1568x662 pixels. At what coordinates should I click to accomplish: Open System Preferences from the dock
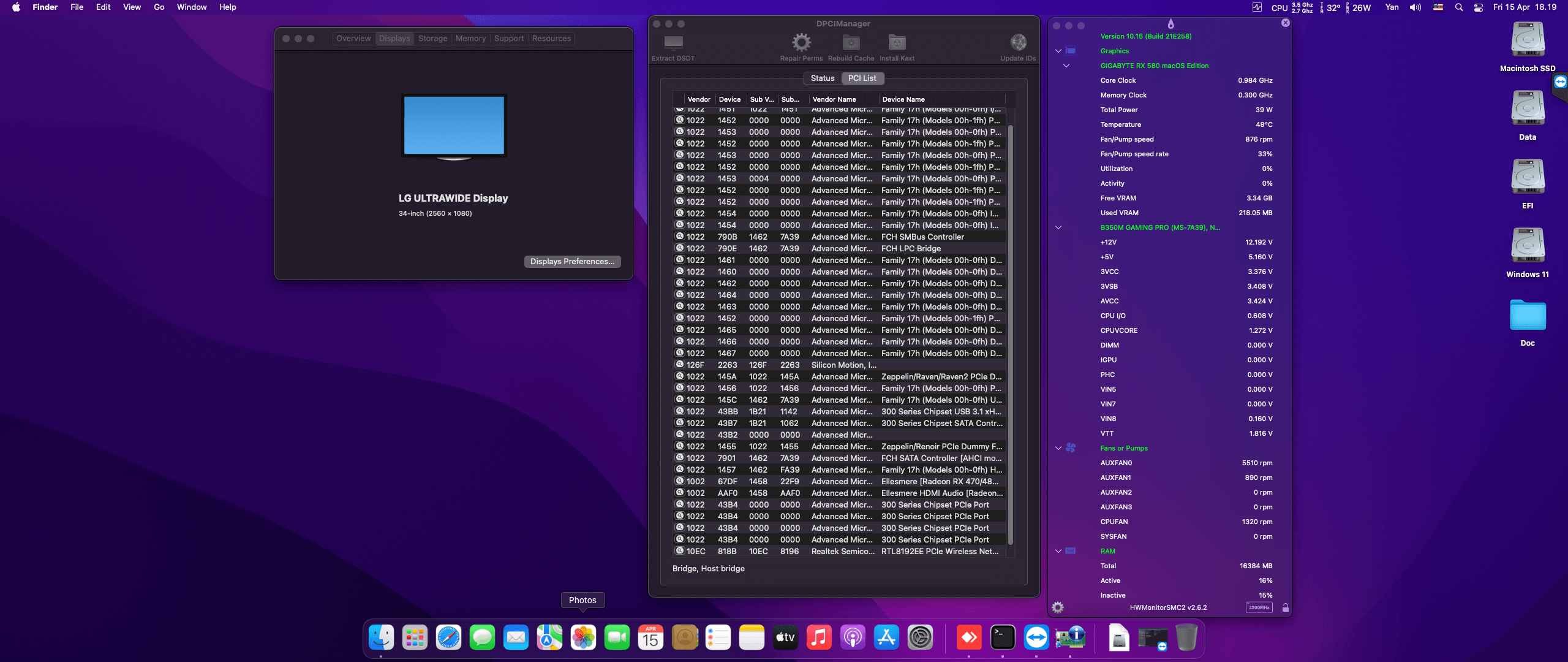(x=920, y=637)
